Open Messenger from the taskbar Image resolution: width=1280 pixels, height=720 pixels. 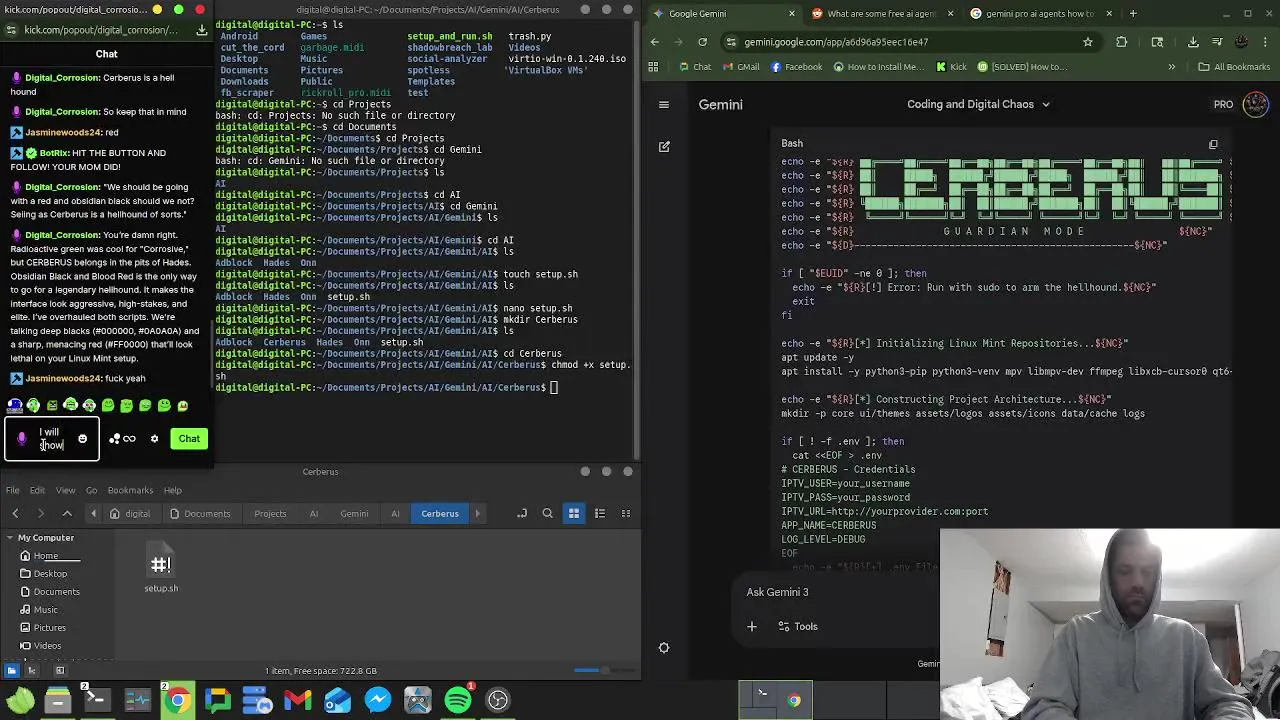378,700
